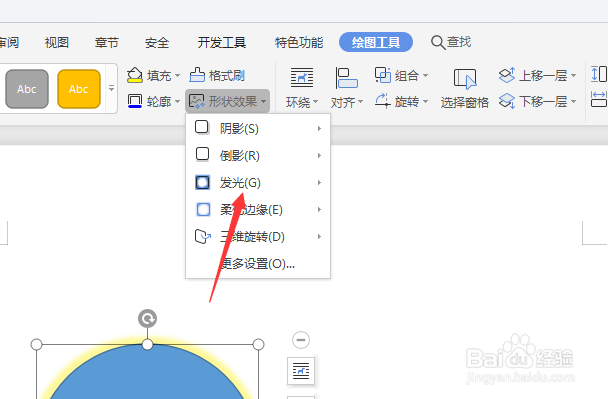This screenshot has width=608, height=399.
Task: Expand the shape styles gallery arrow
Action: point(111,88)
